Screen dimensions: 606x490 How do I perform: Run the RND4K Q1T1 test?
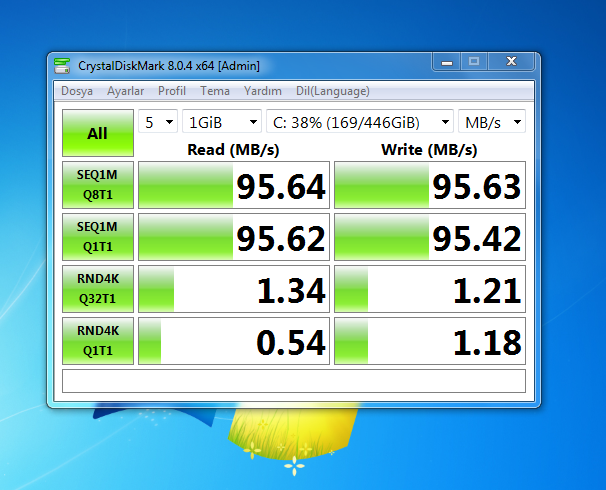tap(98, 341)
